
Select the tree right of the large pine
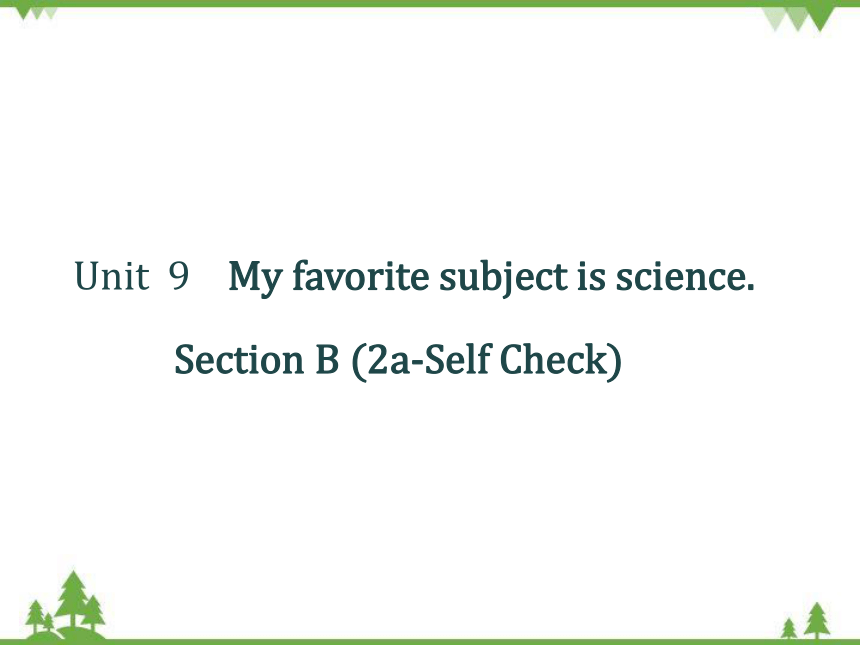coord(93,613)
